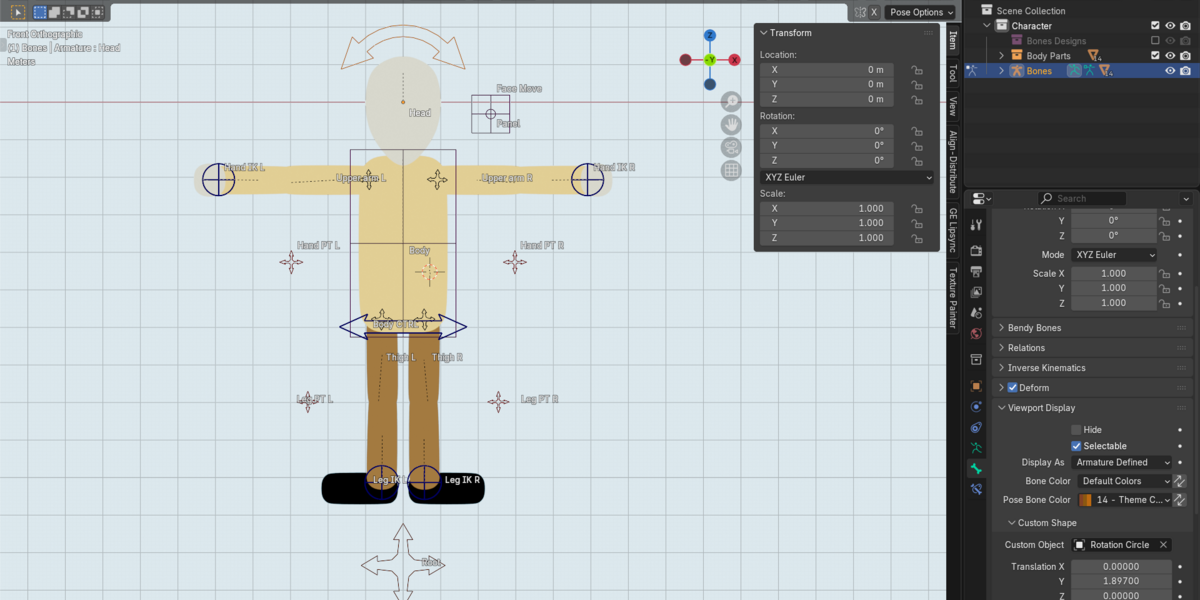The width and height of the screenshot is (1200, 600).
Task: Lock Scale X in the Bone properties
Action: (x=1165, y=273)
